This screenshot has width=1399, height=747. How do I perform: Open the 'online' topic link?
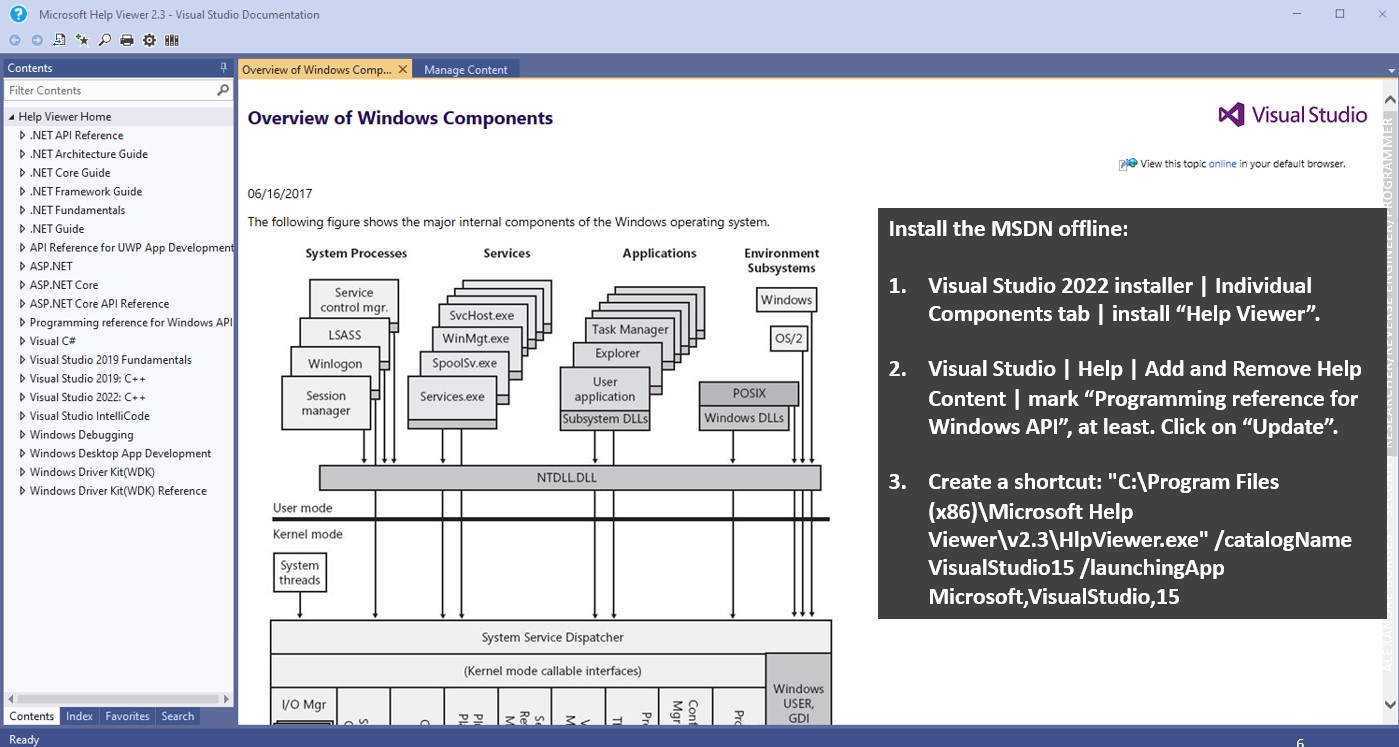tap(1222, 164)
